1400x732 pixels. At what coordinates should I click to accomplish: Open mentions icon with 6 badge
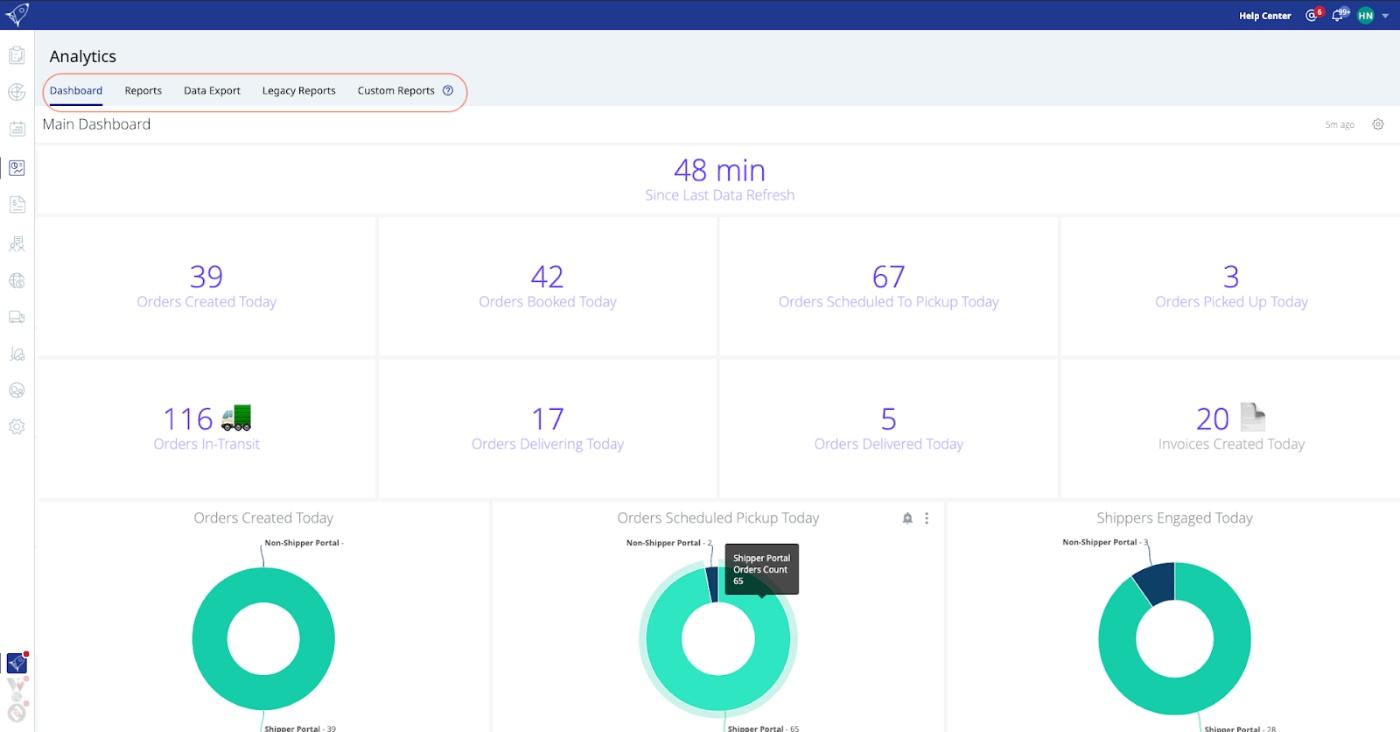(1312, 15)
